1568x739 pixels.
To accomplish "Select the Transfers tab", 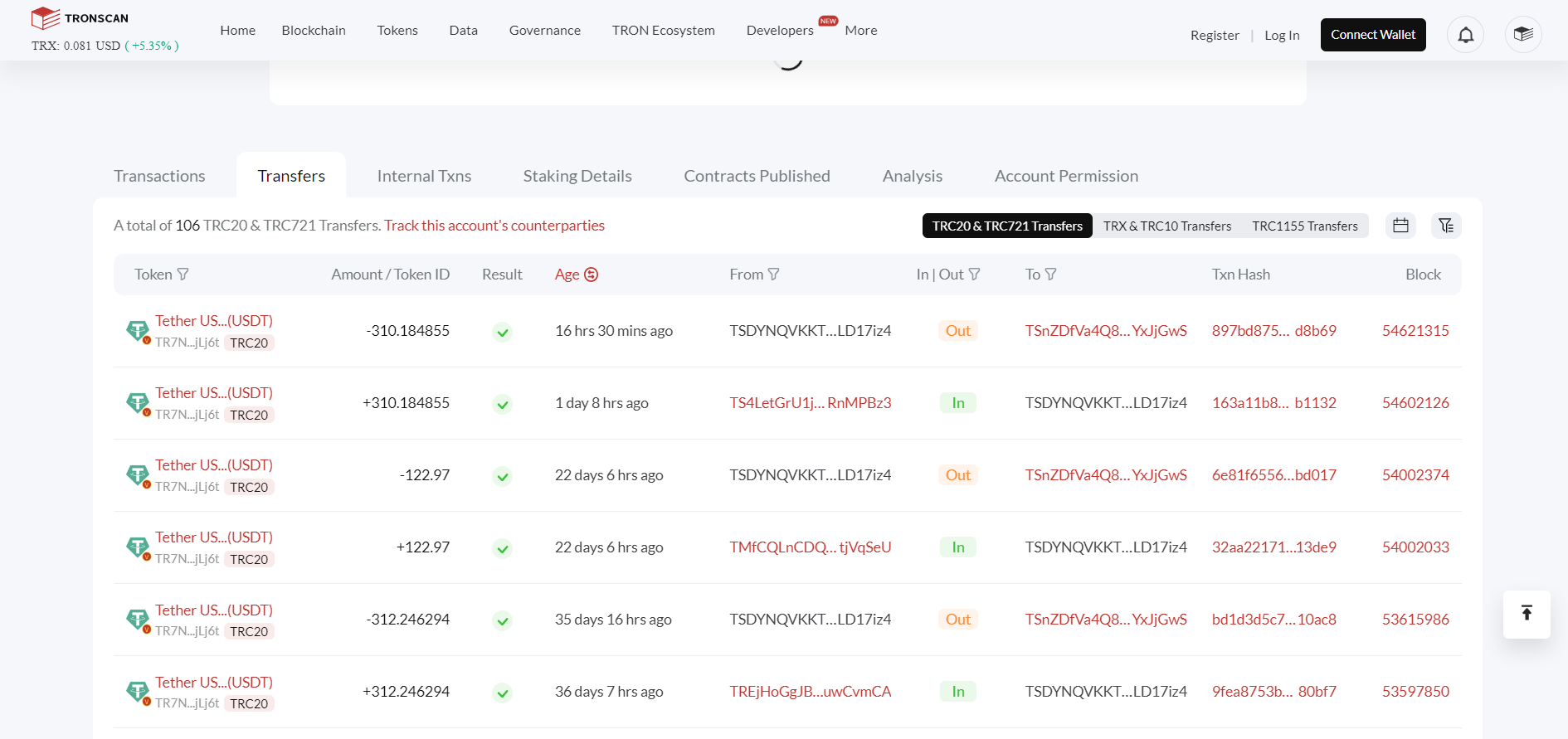I will [291, 176].
